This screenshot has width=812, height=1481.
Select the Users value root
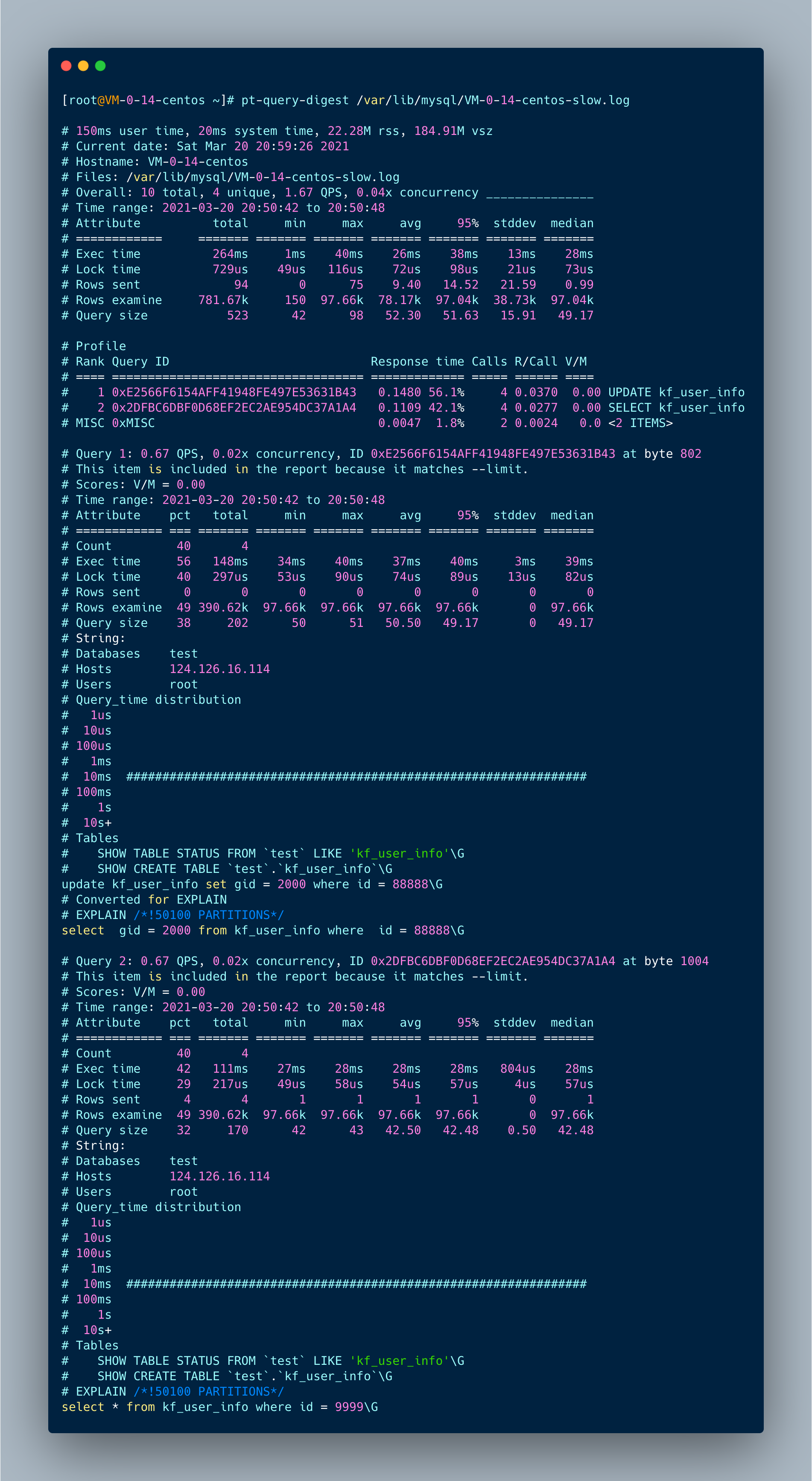[183, 684]
